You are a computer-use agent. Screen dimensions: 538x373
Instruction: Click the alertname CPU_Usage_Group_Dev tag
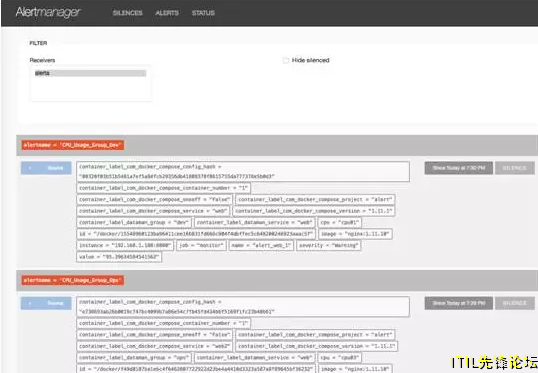tap(72, 145)
